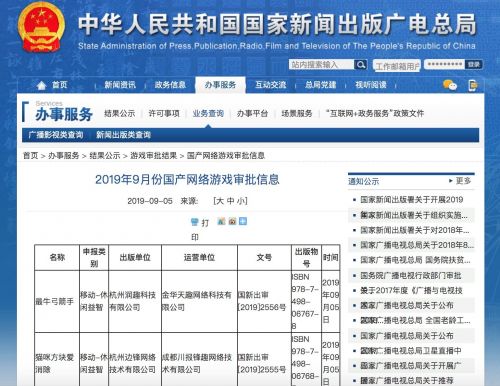Click 国产网络游戏审批信息 in the breadcrumb
Screen dimensions: 500x386
(226, 156)
